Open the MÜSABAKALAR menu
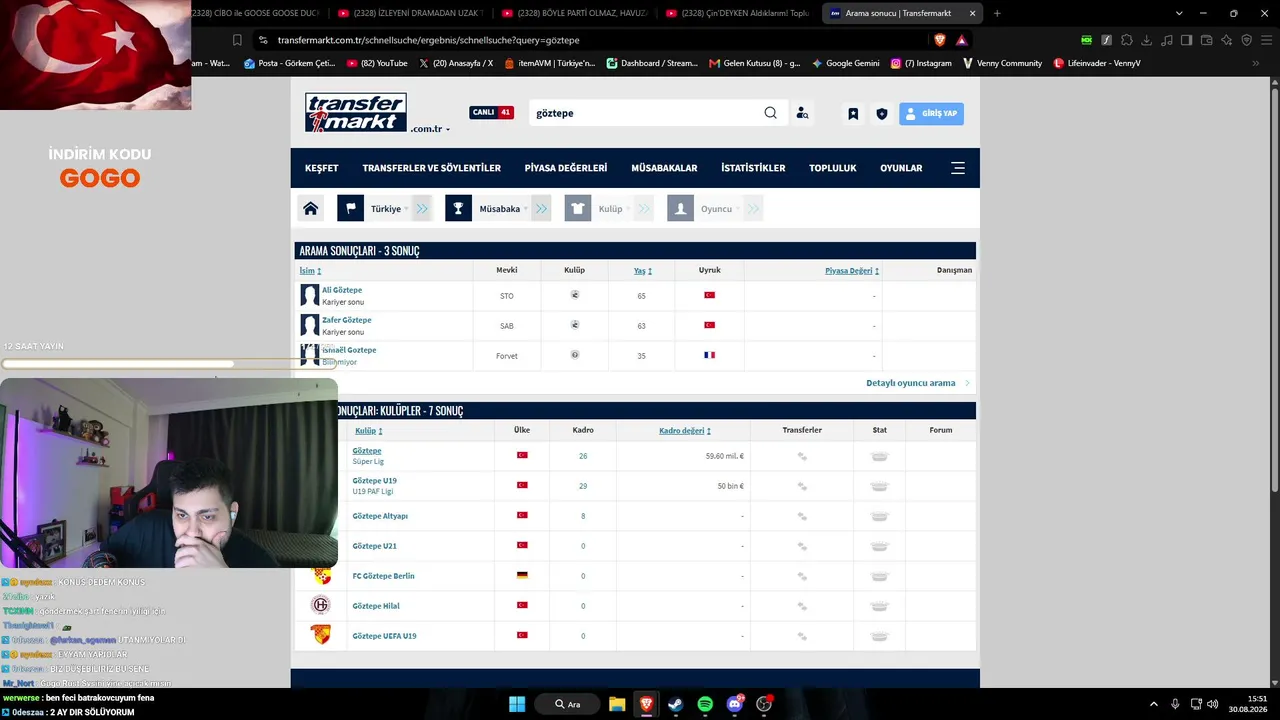 coord(664,168)
